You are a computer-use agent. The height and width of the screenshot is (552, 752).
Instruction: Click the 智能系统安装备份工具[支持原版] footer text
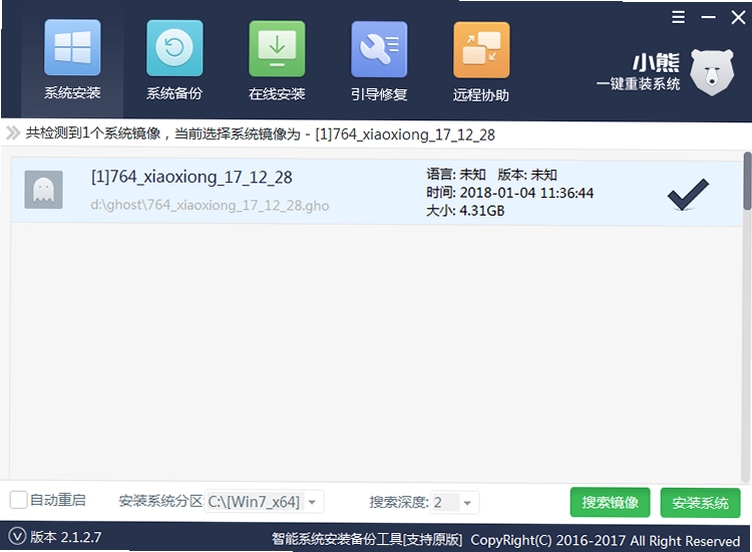pos(367,540)
